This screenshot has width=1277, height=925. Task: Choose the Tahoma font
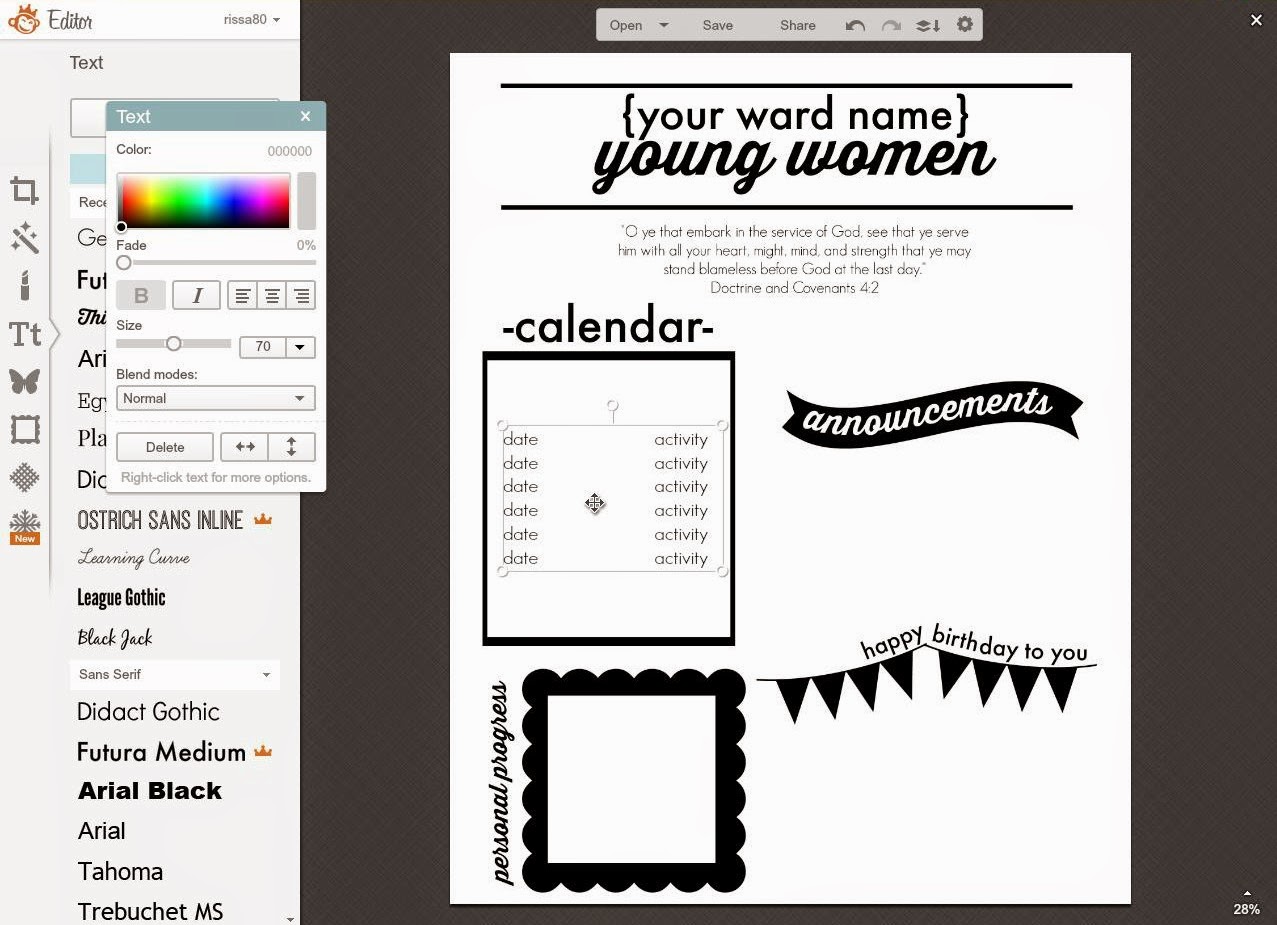pyautogui.click(x=120, y=871)
